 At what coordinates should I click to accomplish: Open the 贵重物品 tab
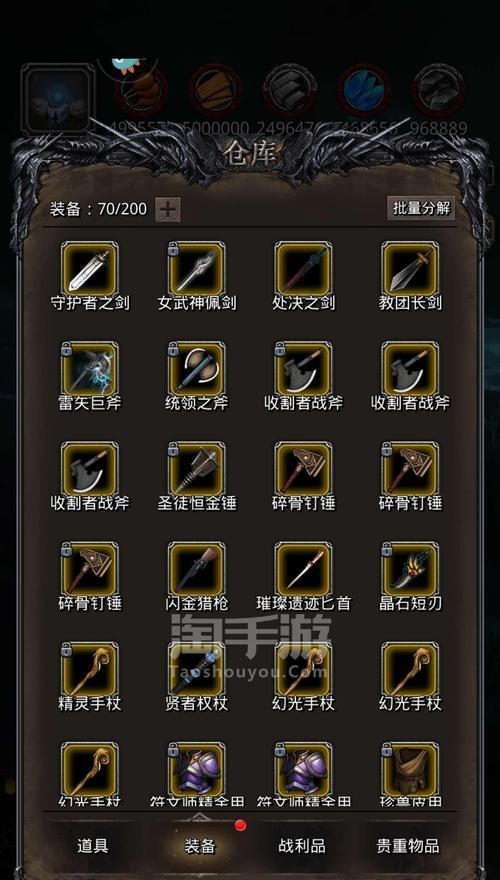pos(408,846)
